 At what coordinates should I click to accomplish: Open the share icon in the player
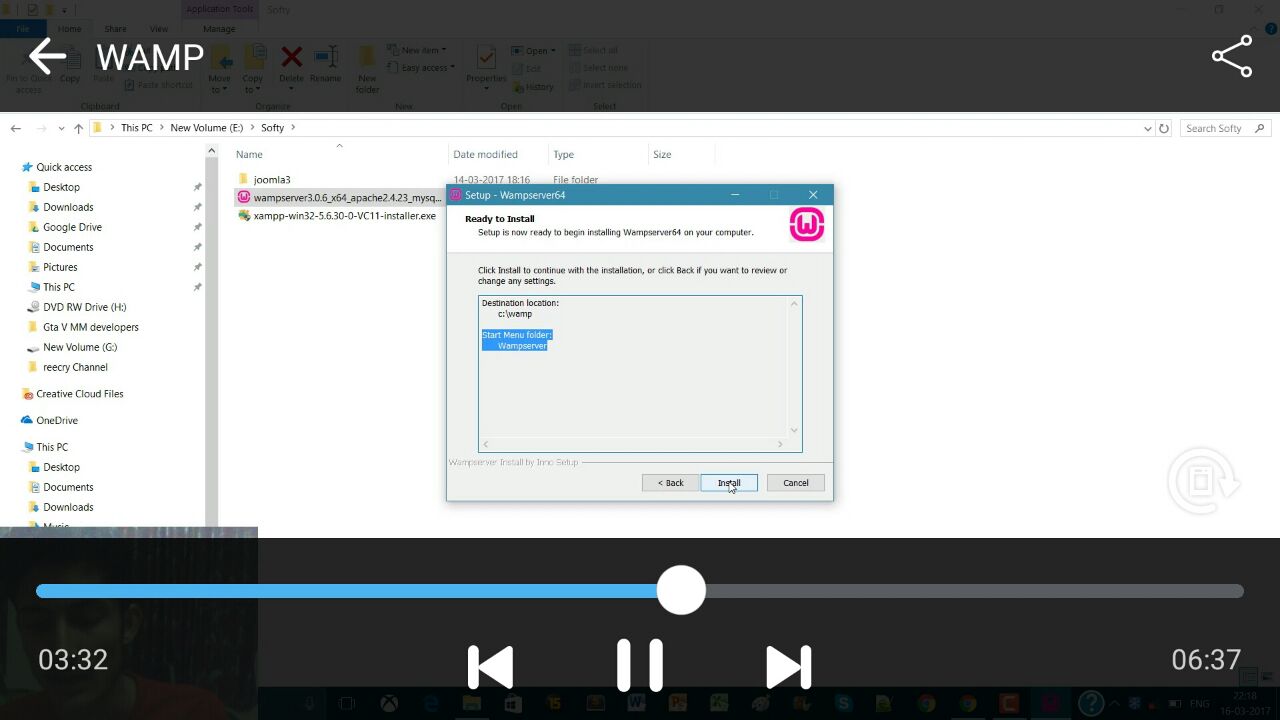point(1232,57)
